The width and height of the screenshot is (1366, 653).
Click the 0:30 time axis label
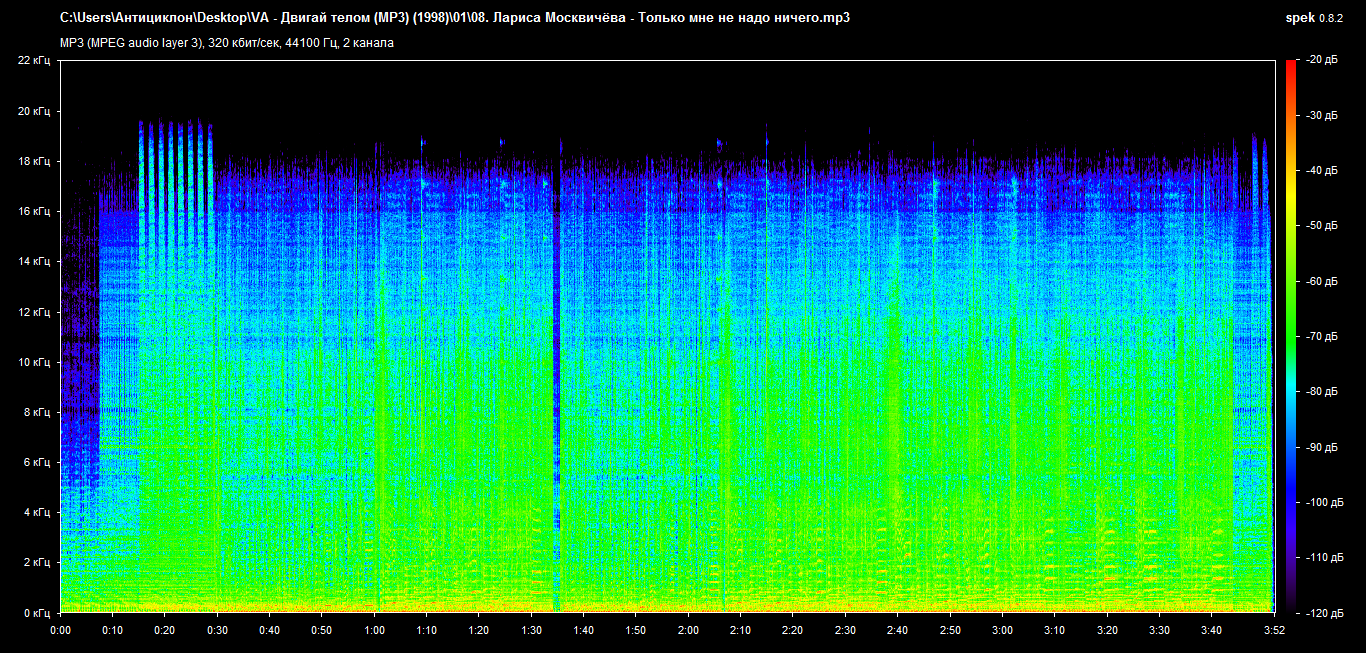point(217,630)
